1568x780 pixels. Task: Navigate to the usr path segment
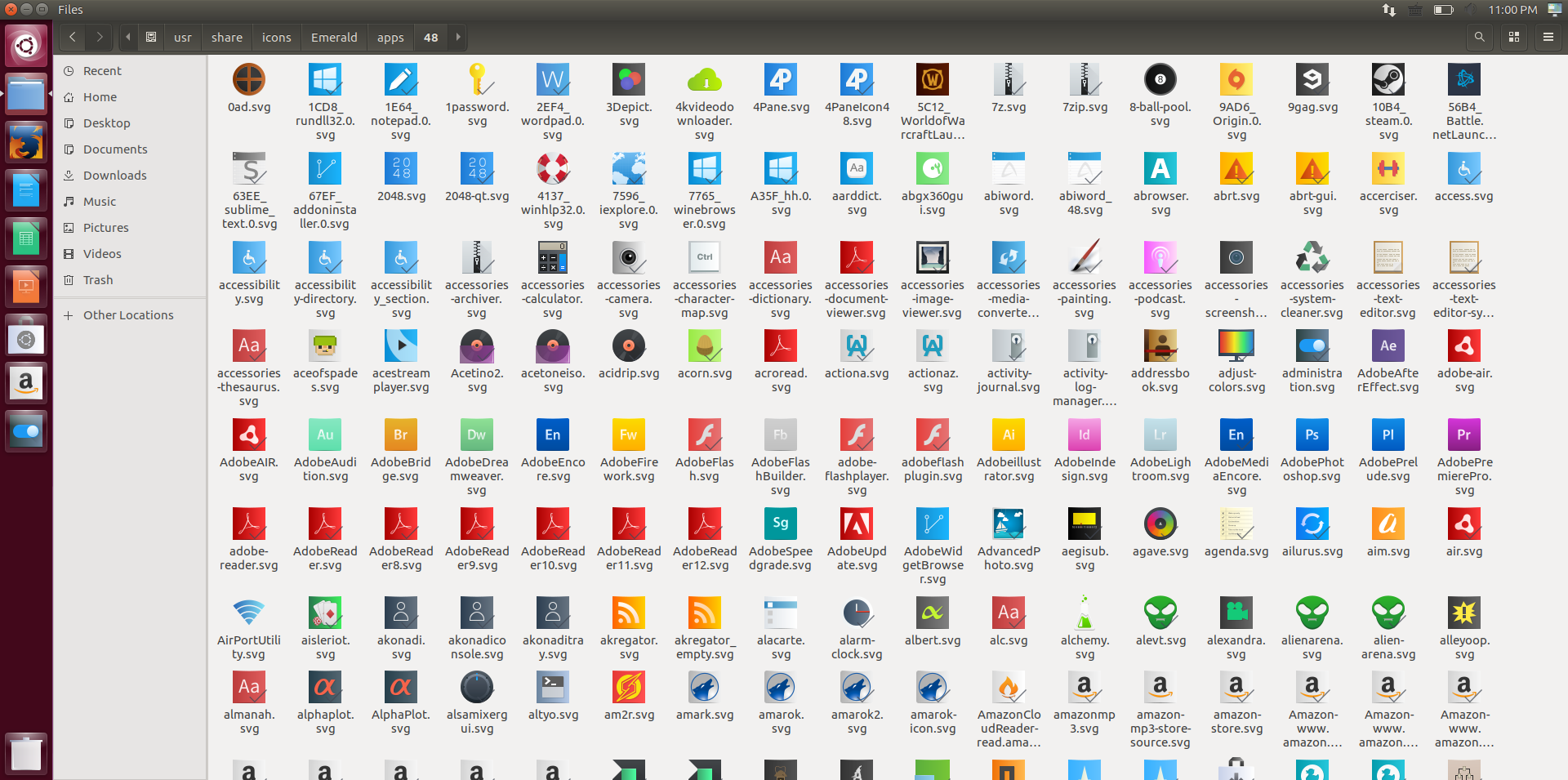[x=183, y=37]
